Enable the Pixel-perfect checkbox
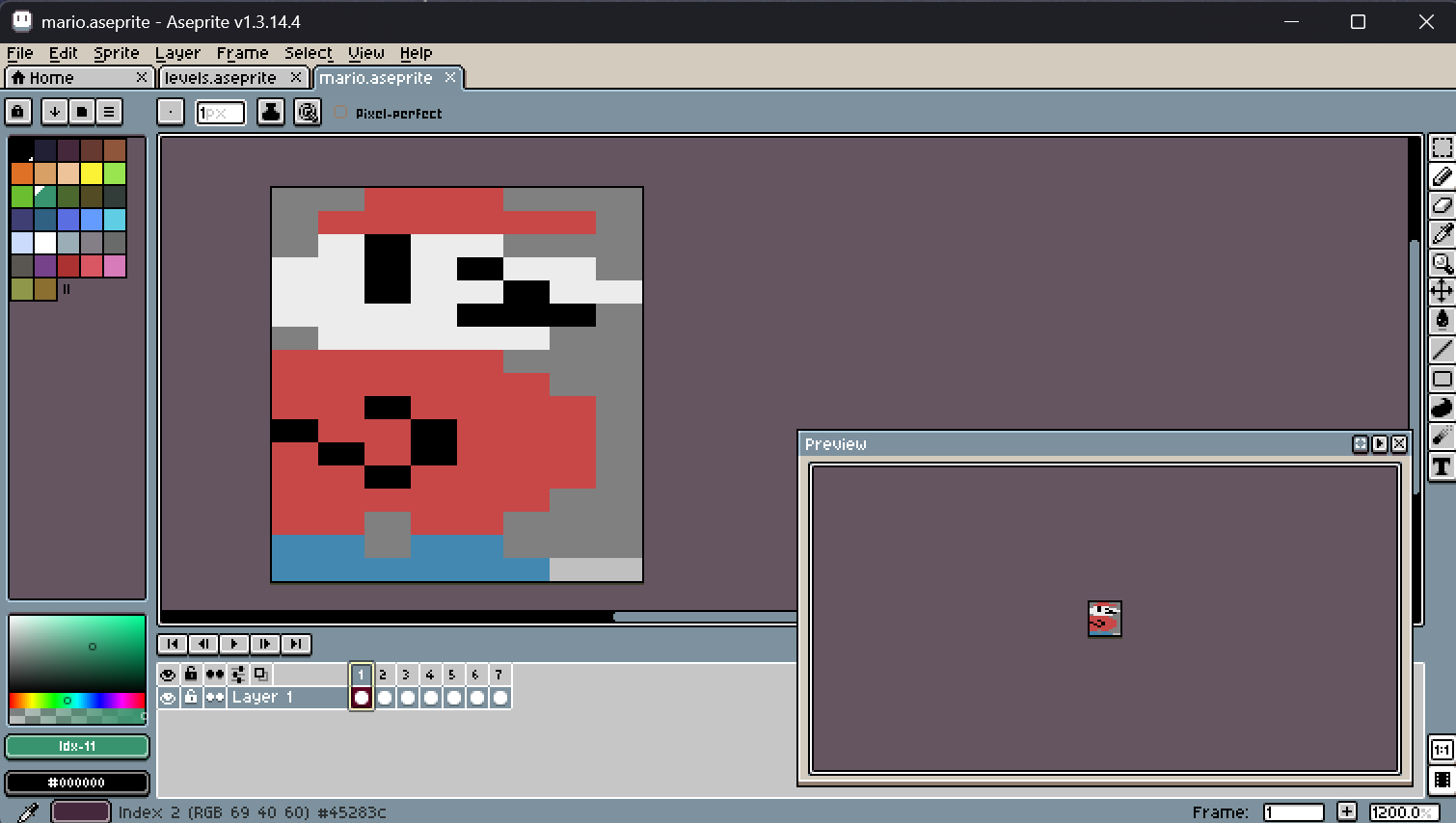The image size is (1456, 823). [x=340, y=113]
